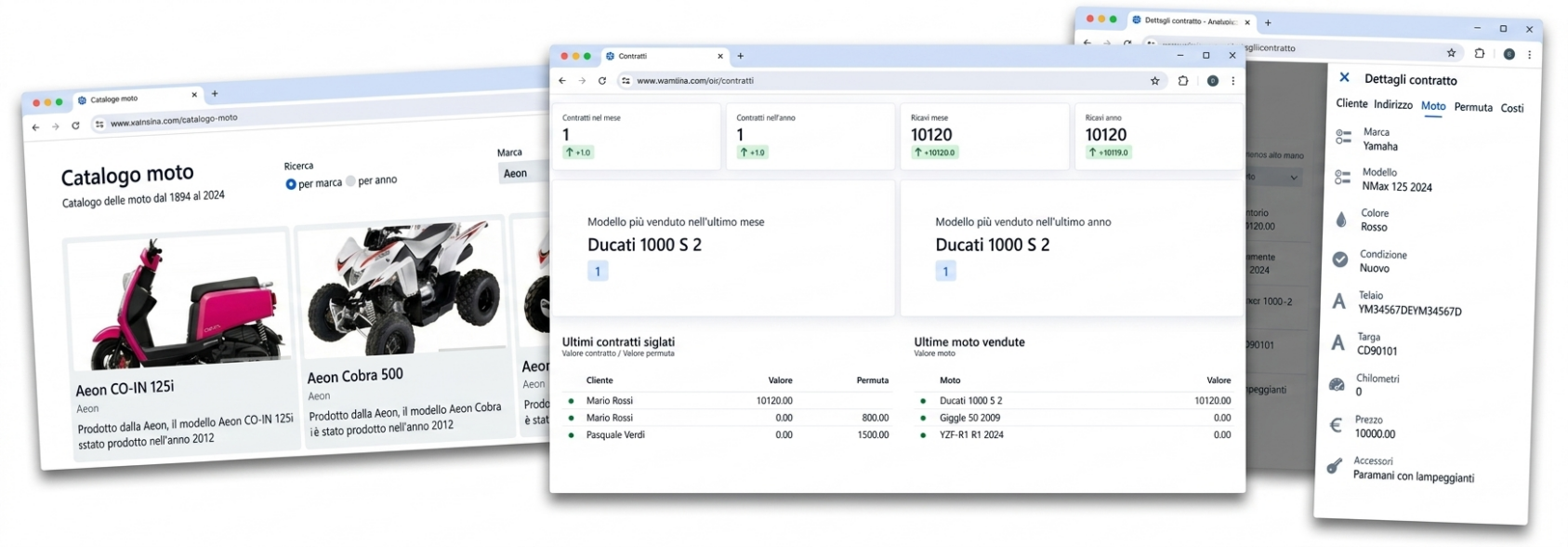Click count badge under 'nell'ultimo mese' Ducati model
This screenshot has height=547, width=1568.
598,272
